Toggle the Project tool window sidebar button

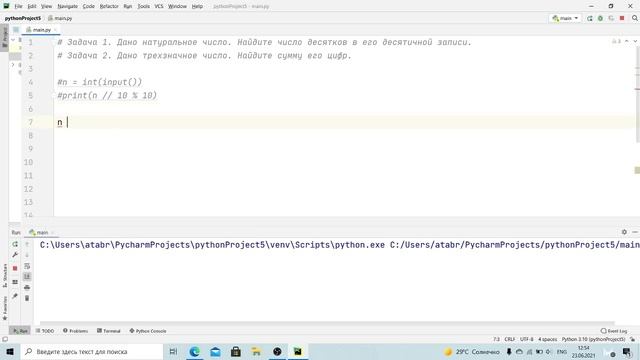click(x=4, y=37)
